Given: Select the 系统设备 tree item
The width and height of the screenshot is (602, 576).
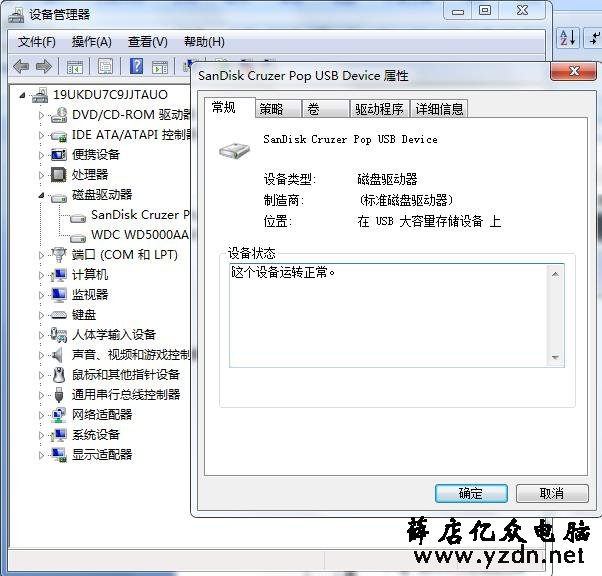Looking at the screenshot, I should point(96,435).
